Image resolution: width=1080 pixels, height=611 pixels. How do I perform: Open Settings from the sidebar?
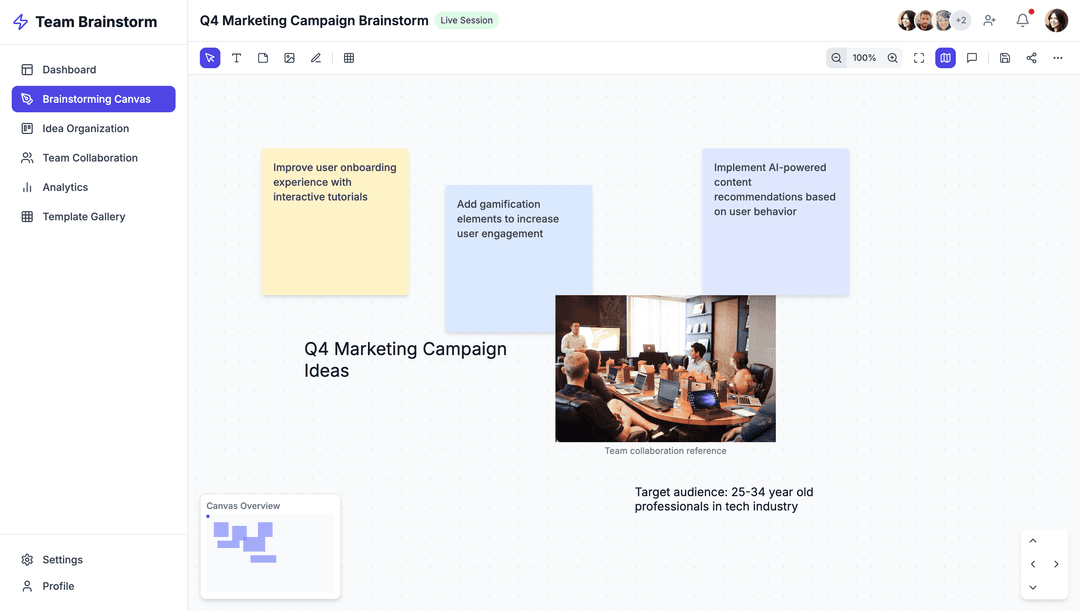click(63, 559)
